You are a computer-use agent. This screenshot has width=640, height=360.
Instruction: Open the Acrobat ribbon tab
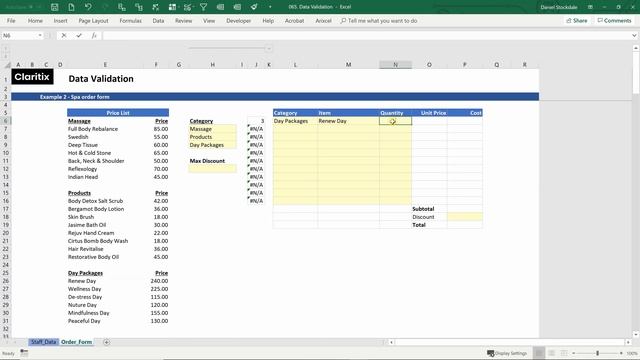coord(294,20)
